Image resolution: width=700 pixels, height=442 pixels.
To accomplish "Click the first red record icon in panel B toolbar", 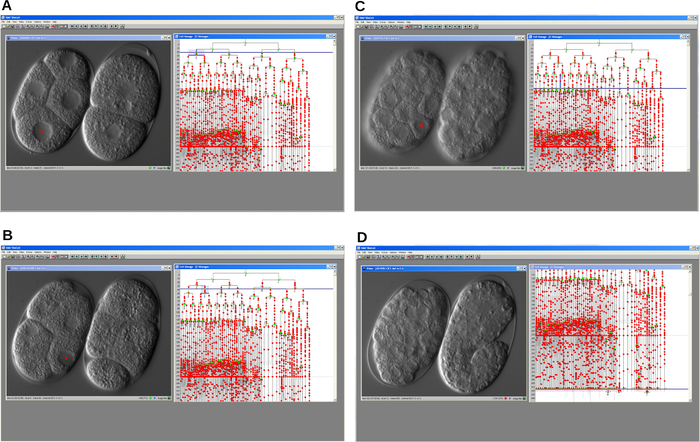I will [x=112, y=257].
